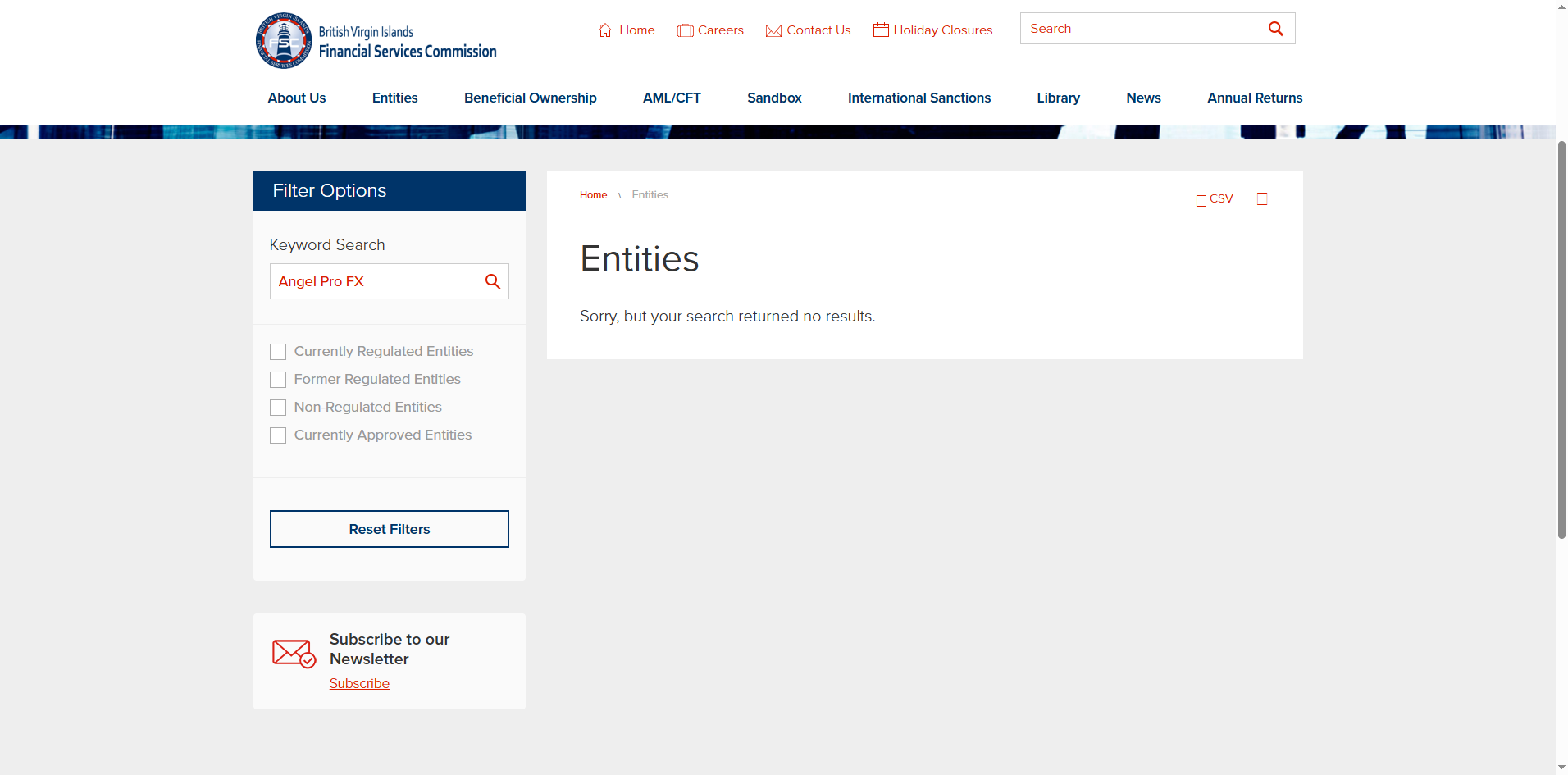Open the Entities menu

point(395,98)
